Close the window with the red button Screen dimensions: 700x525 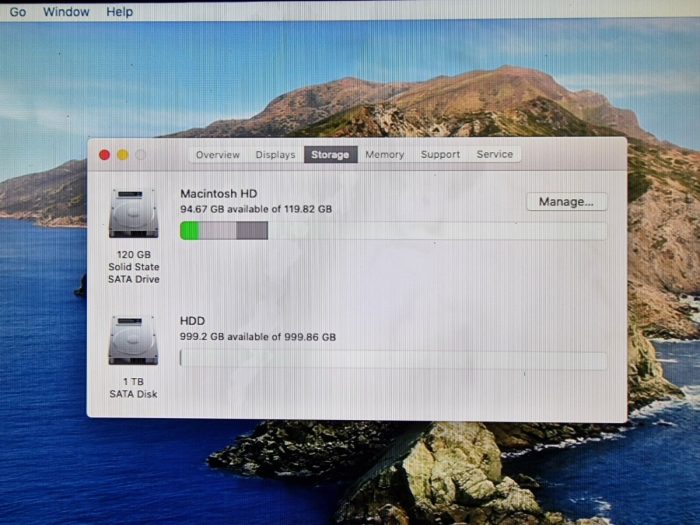coord(104,155)
